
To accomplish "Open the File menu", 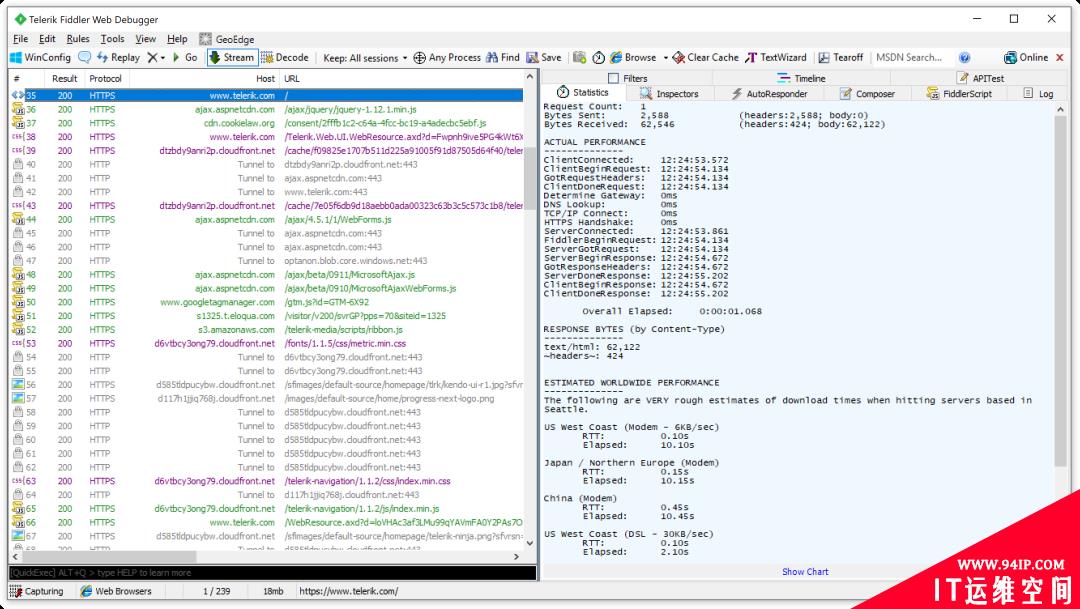I will (x=21, y=39).
